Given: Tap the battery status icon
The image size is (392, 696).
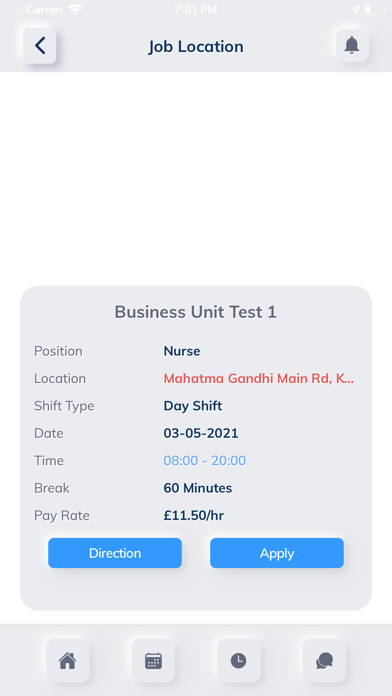Looking at the screenshot, I should point(375,10).
